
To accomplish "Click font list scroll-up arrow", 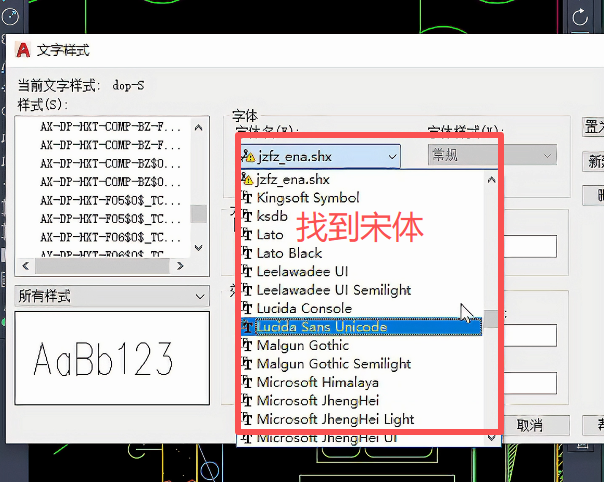I will (x=490, y=180).
